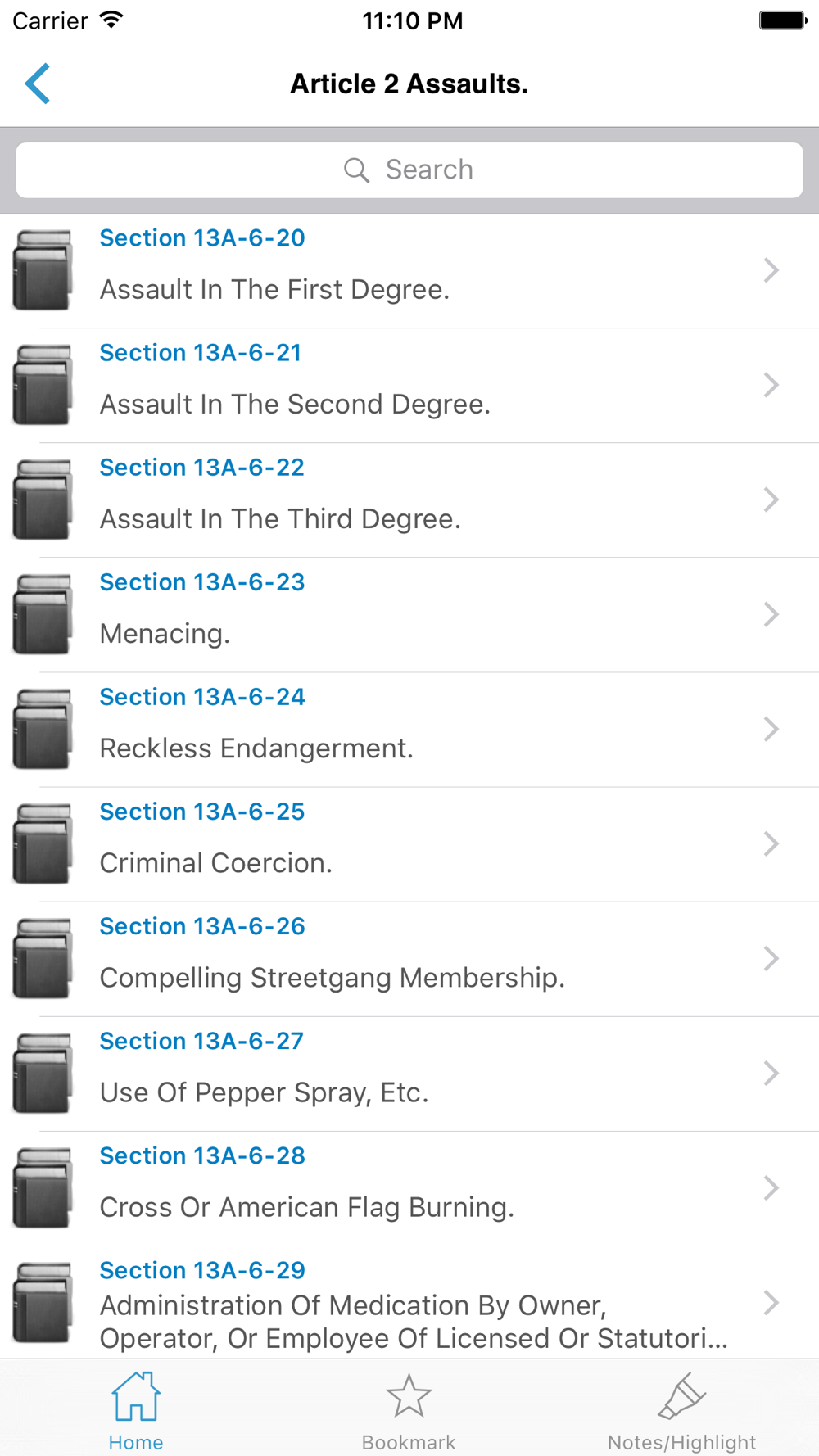This screenshot has width=819, height=1456.
Task: Tap the book icon beside Section 13A-6-20
Action: coord(43,270)
